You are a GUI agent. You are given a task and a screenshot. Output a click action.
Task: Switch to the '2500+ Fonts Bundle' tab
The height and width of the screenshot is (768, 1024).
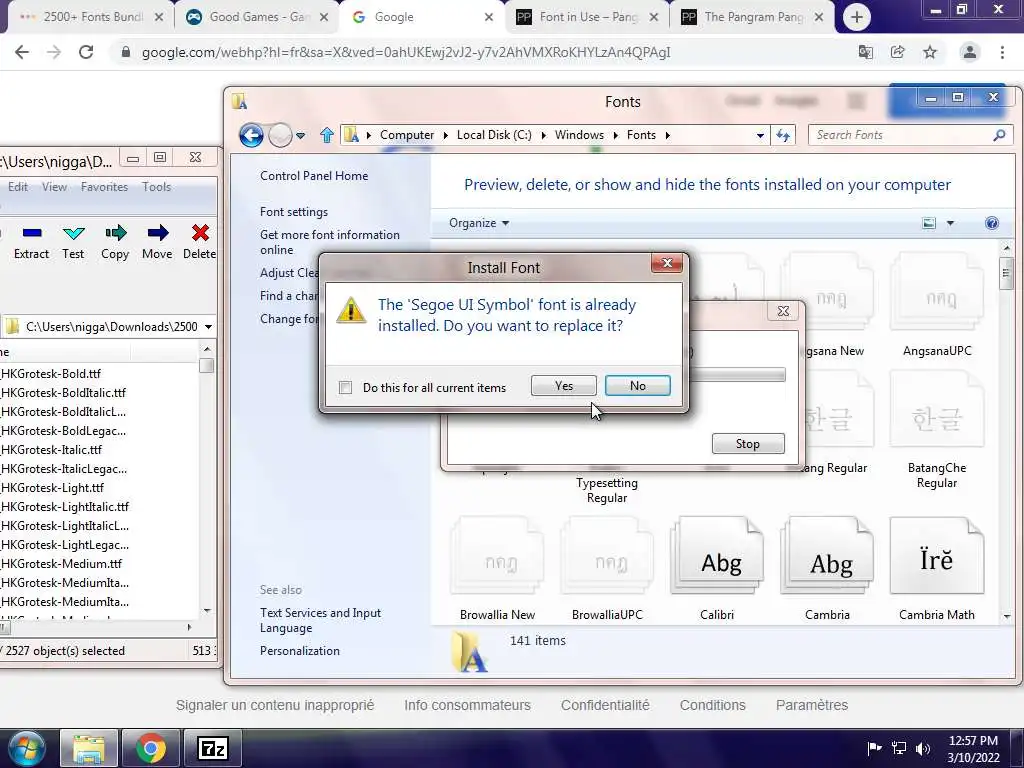coord(90,17)
